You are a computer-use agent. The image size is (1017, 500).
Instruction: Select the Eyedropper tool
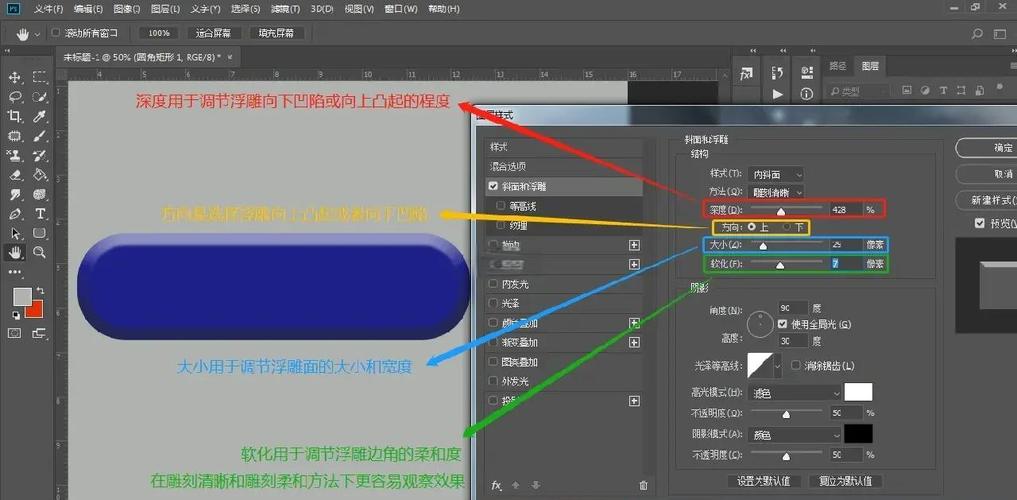pos(40,116)
